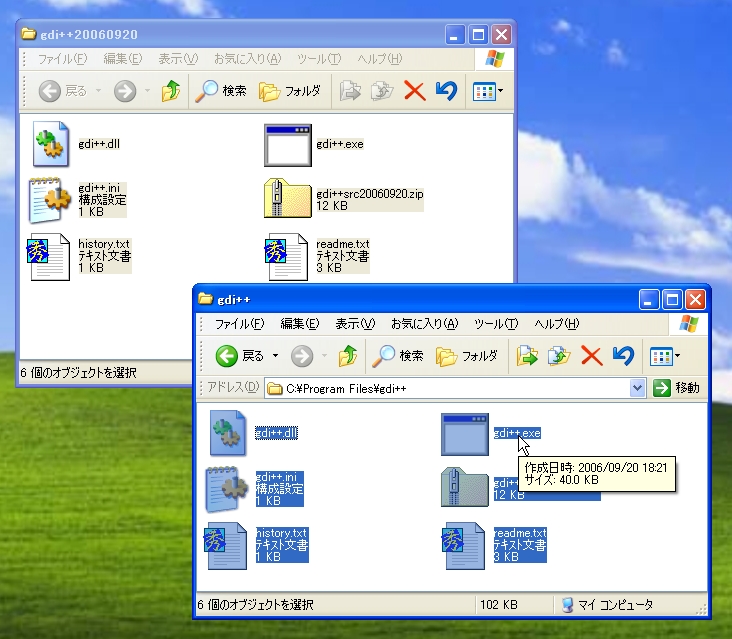Screen dimensions: 732x639
Task: Open Back history dropdown arrow in gdi++ window
Action: (x=275, y=356)
